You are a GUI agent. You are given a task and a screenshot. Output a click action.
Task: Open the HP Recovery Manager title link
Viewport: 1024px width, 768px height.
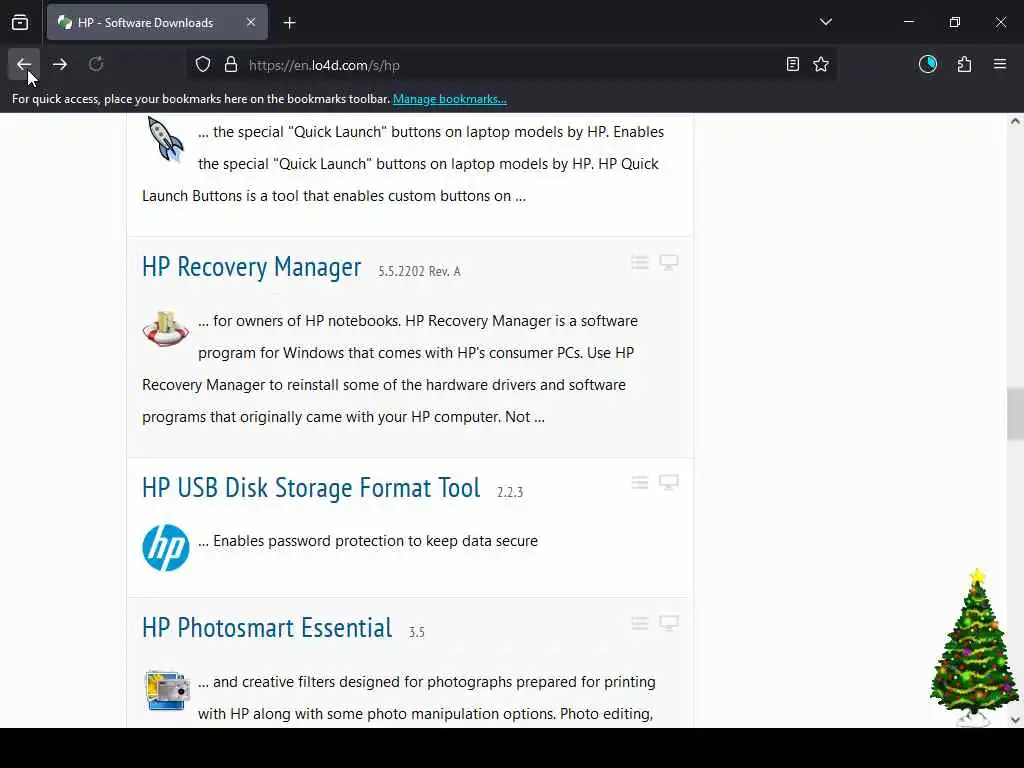coord(251,267)
